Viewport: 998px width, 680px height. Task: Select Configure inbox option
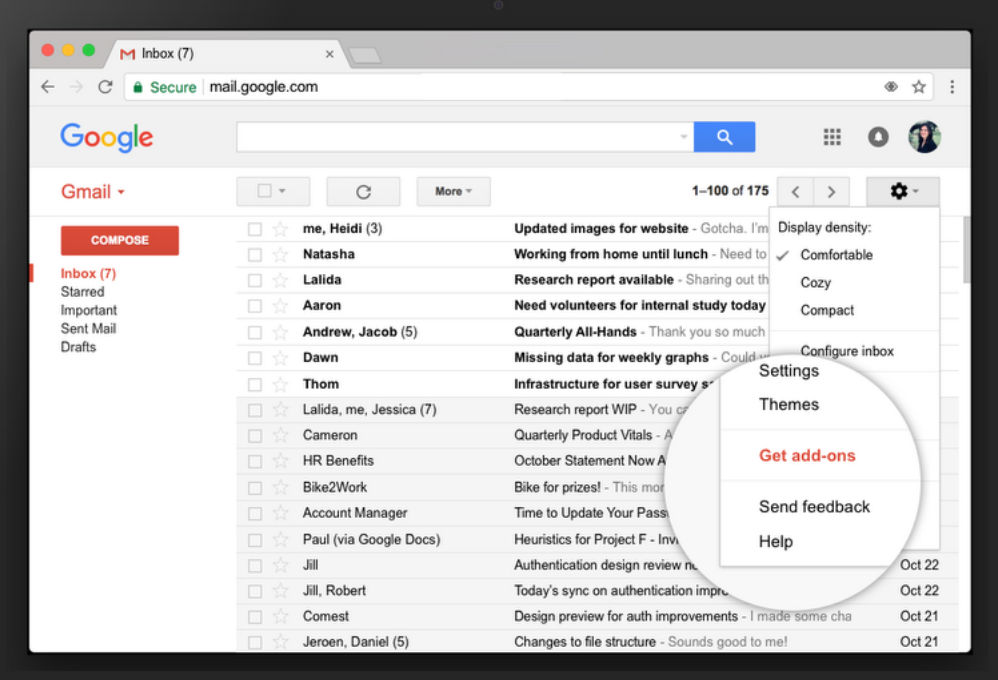coord(847,351)
